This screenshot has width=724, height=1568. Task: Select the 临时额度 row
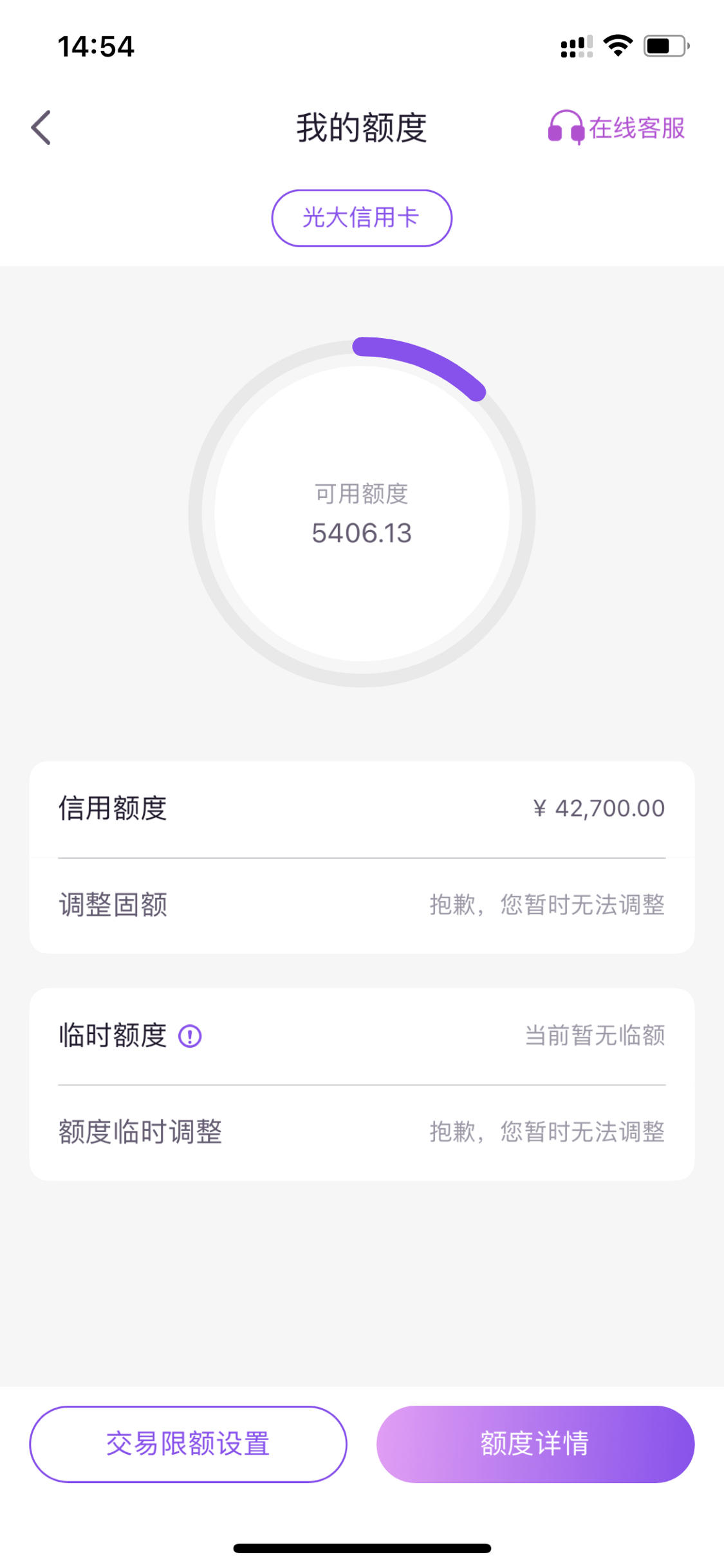[x=362, y=1036]
